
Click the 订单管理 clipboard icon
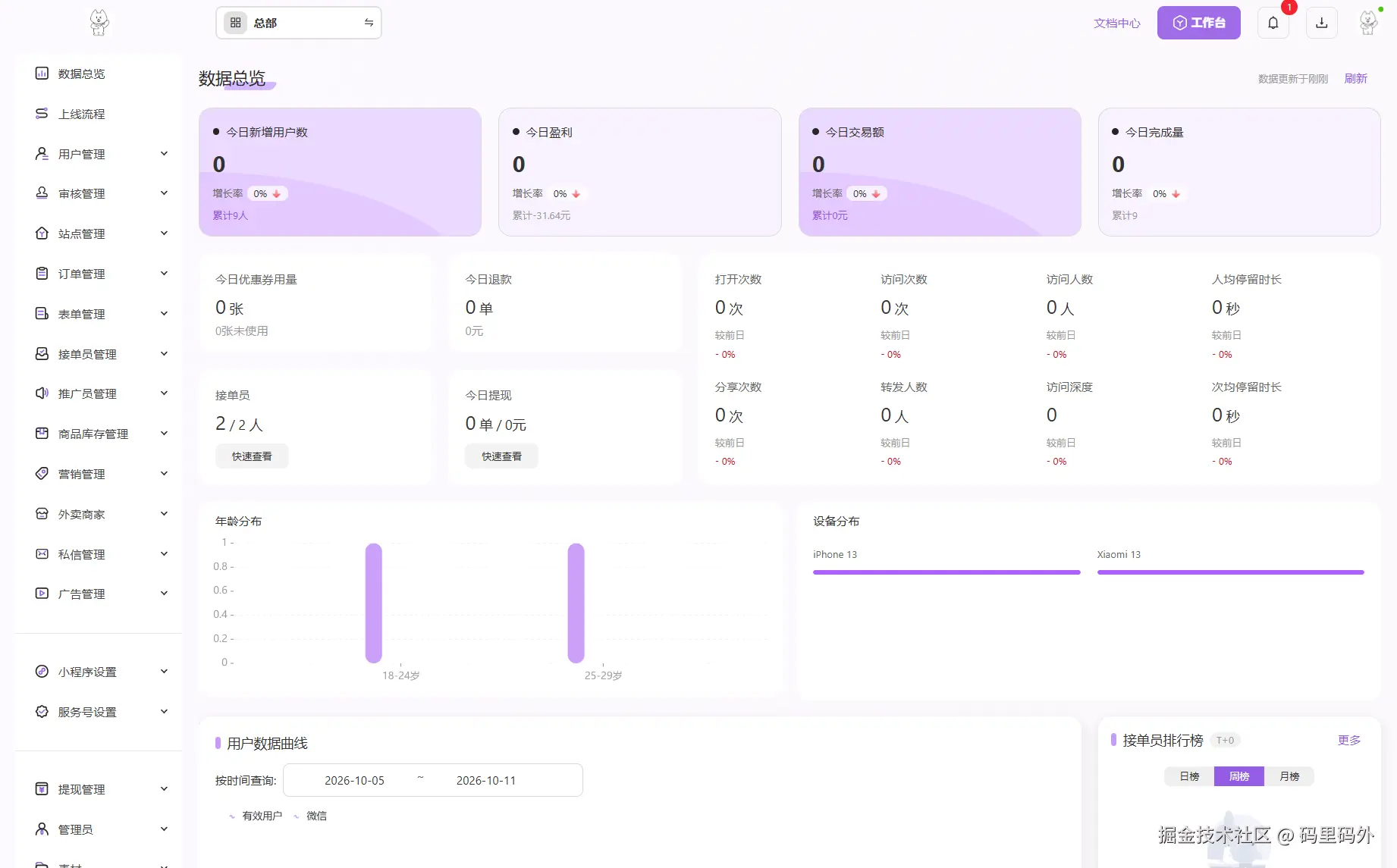coord(42,274)
